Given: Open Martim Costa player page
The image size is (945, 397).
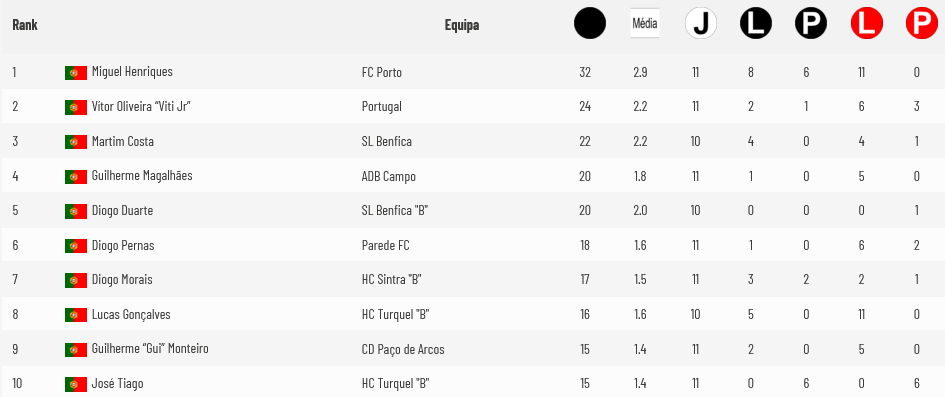Looking at the screenshot, I should coord(122,142).
